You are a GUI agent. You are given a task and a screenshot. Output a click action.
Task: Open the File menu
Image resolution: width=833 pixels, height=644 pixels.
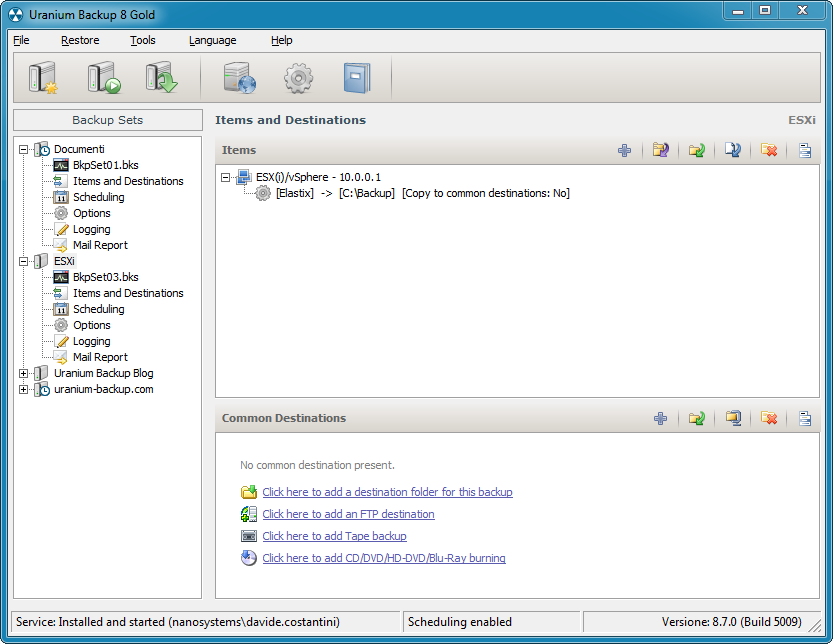click(x=21, y=40)
